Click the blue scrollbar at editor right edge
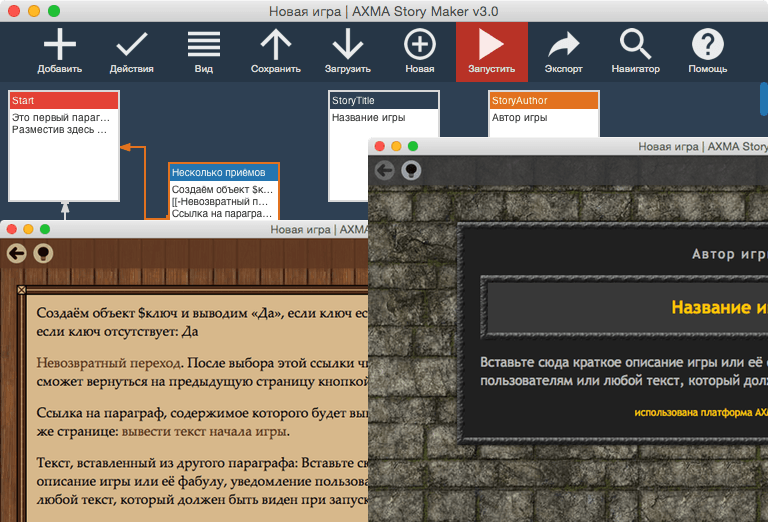The height and width of the screenshot is (522, 768). (764, 99)
